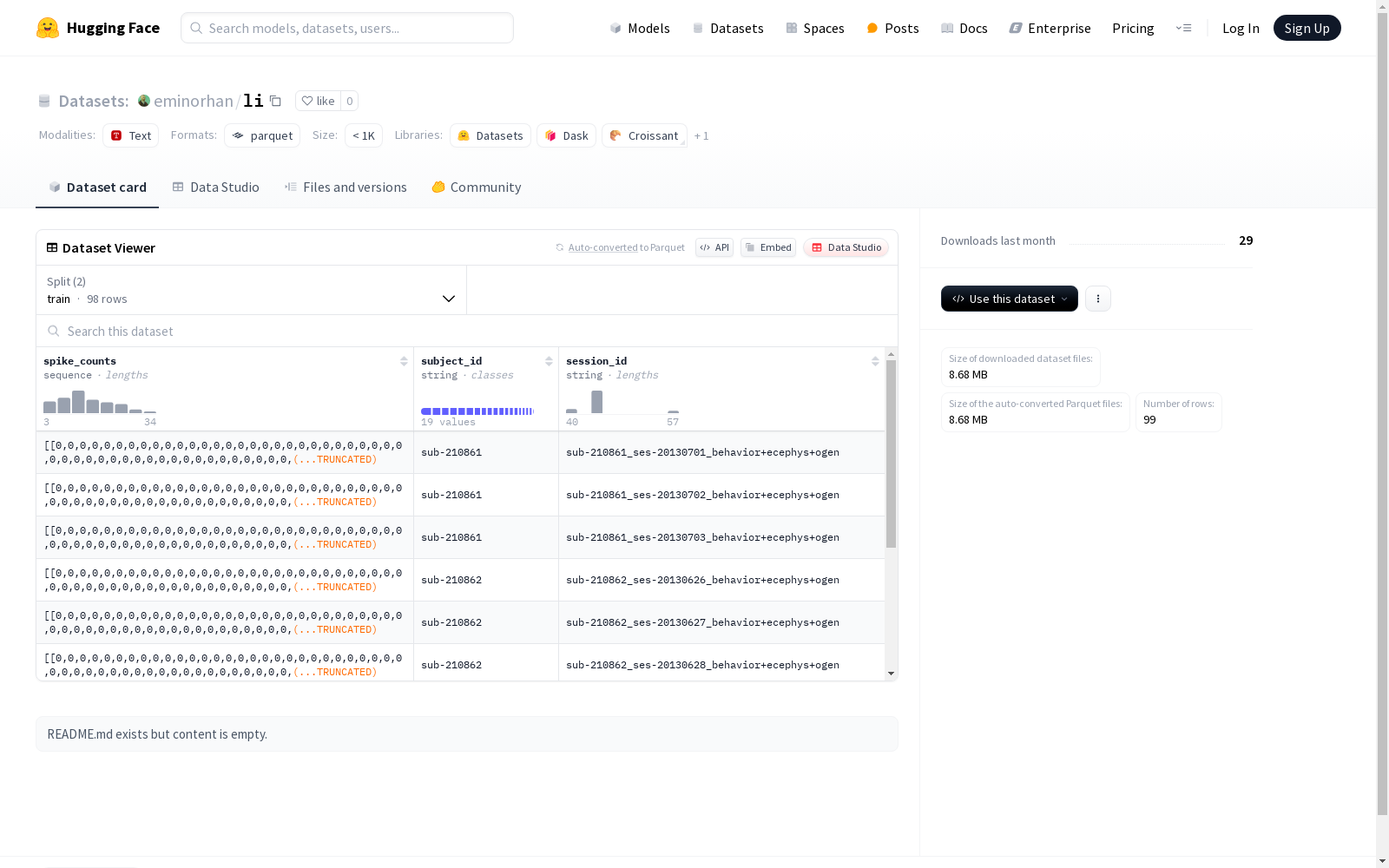The height and width of the screenshot is (868, 1389).
Task: Click the Datasets library tag
Action: [490, 135]
